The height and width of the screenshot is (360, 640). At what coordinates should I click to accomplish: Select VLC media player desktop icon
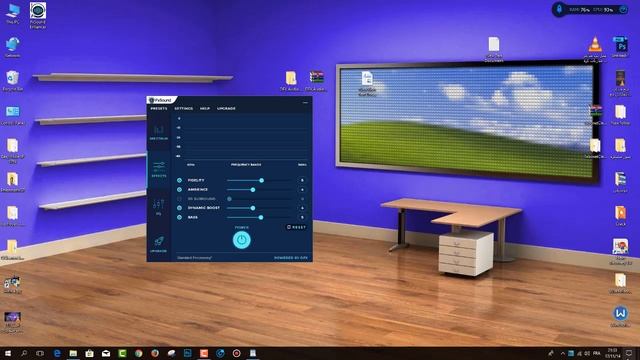(595, 49)
